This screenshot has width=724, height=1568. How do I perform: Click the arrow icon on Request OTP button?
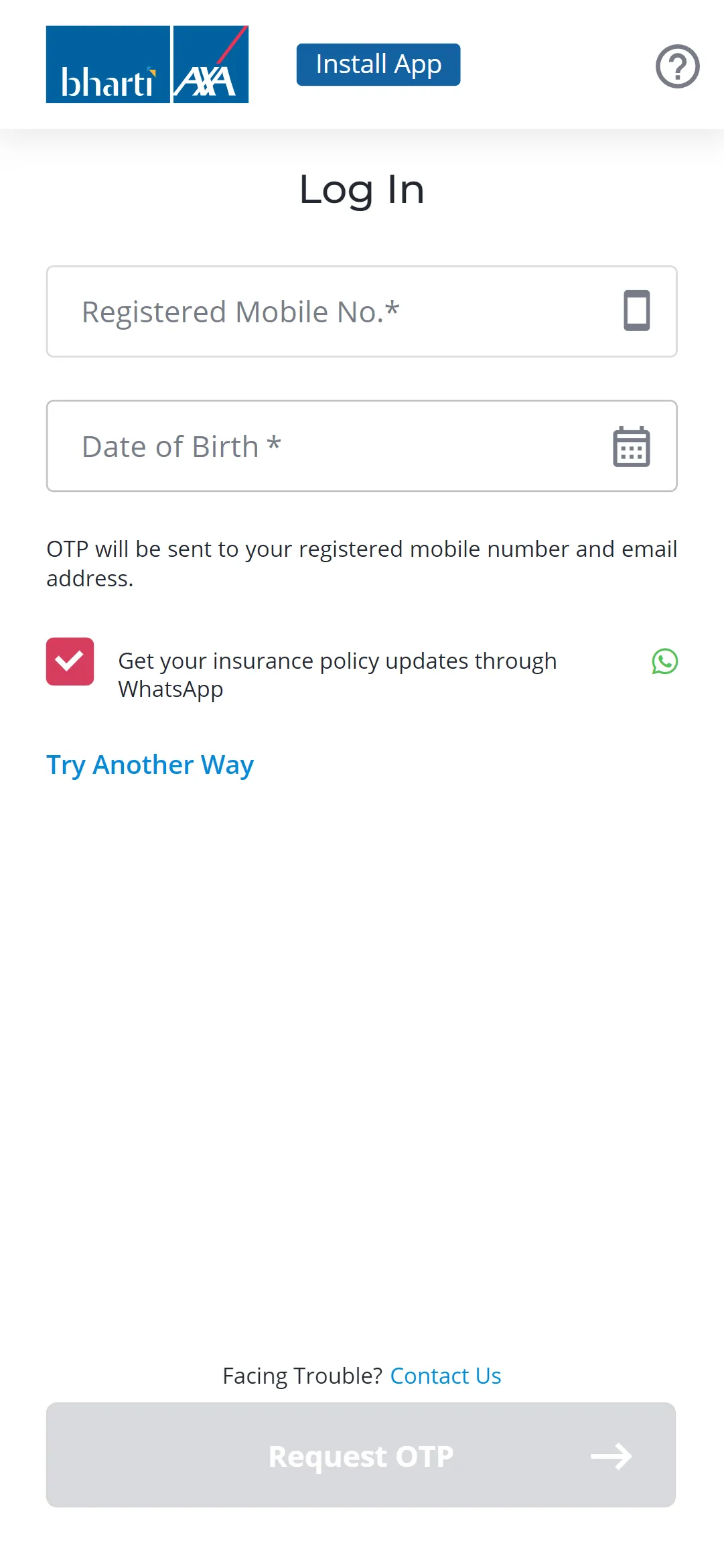coord(611,1455)
